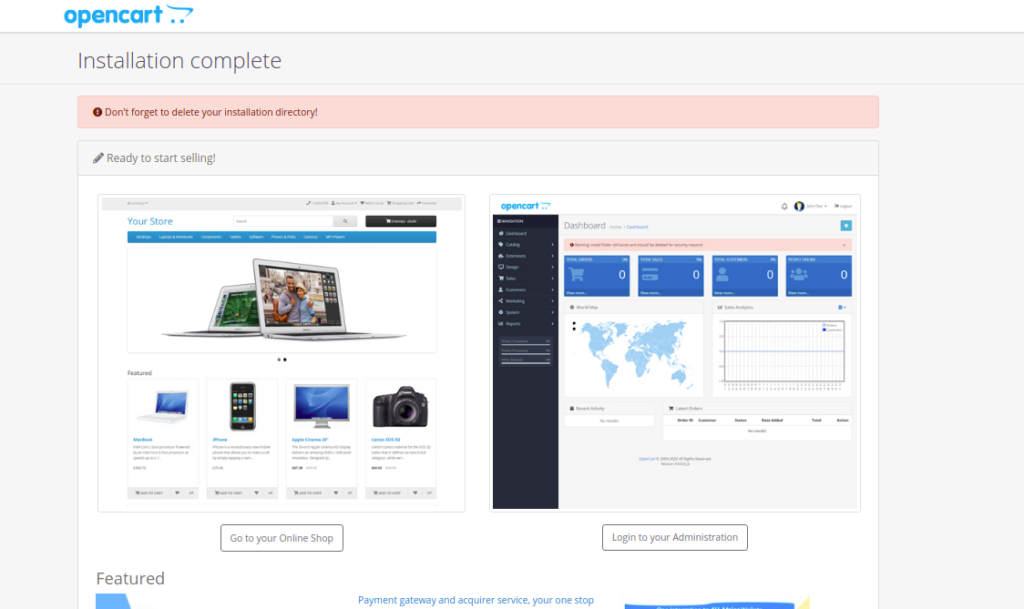Click the delete installation directory warning text
Viewport: 1024px width, 609px height.
(x=211, y=112)
